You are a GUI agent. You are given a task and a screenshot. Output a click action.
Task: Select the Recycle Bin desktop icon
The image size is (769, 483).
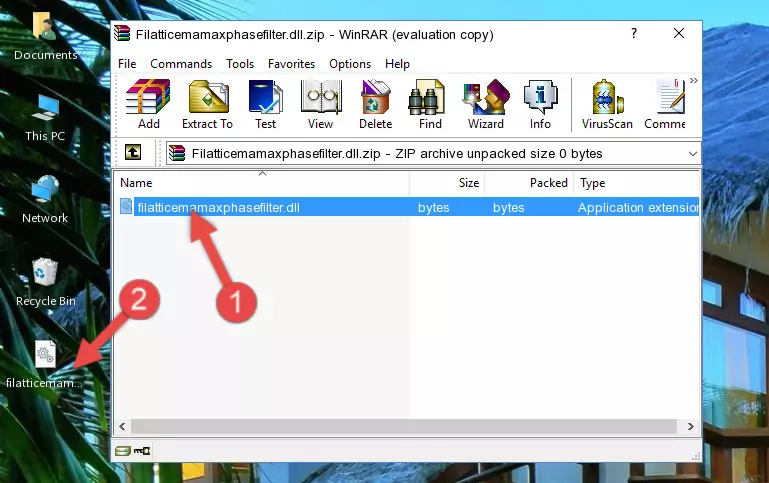[x=46, y=283]
